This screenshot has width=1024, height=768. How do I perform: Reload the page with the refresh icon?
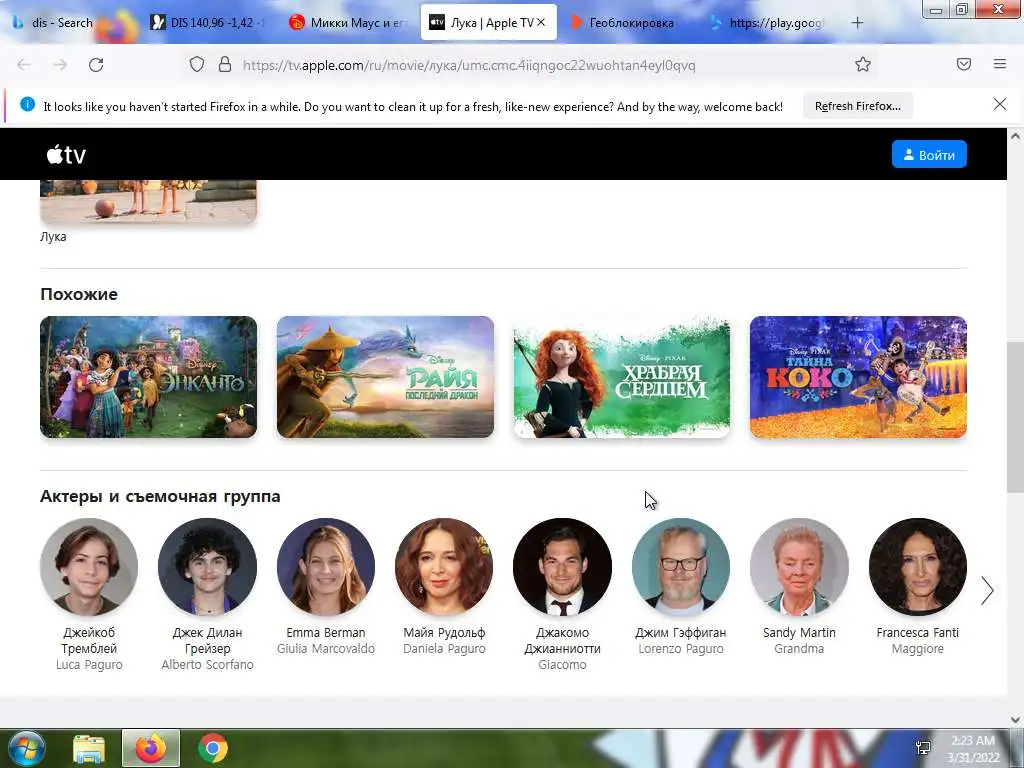[x=96, y=65]
